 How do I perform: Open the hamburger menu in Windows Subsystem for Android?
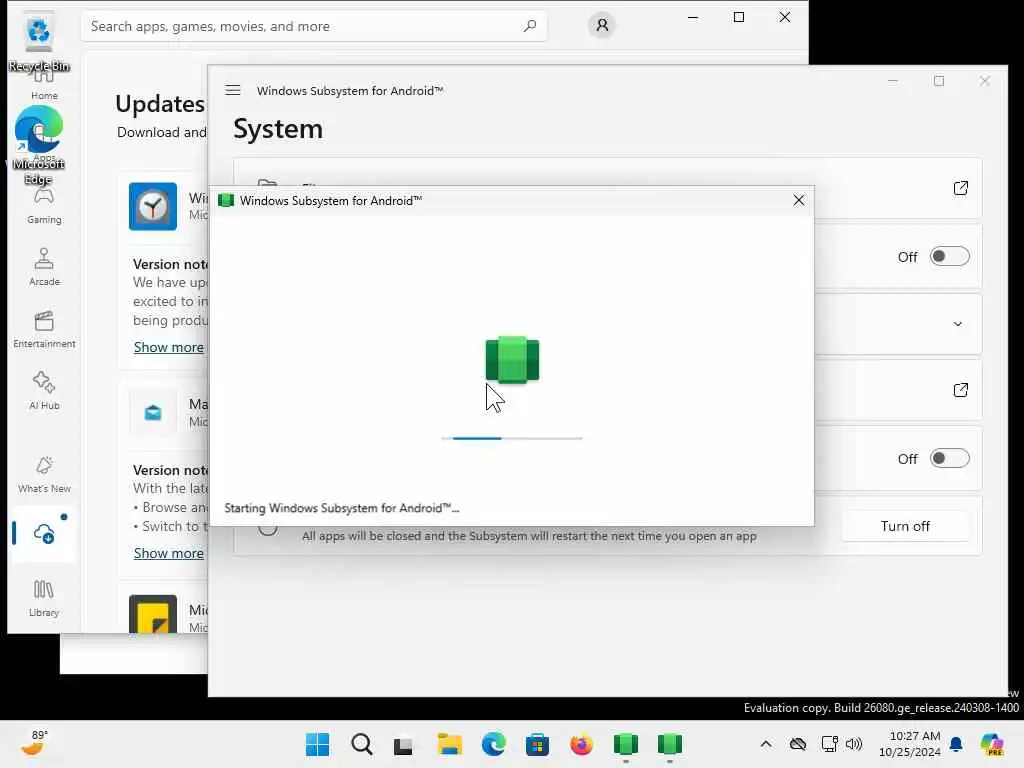point(232,90)
